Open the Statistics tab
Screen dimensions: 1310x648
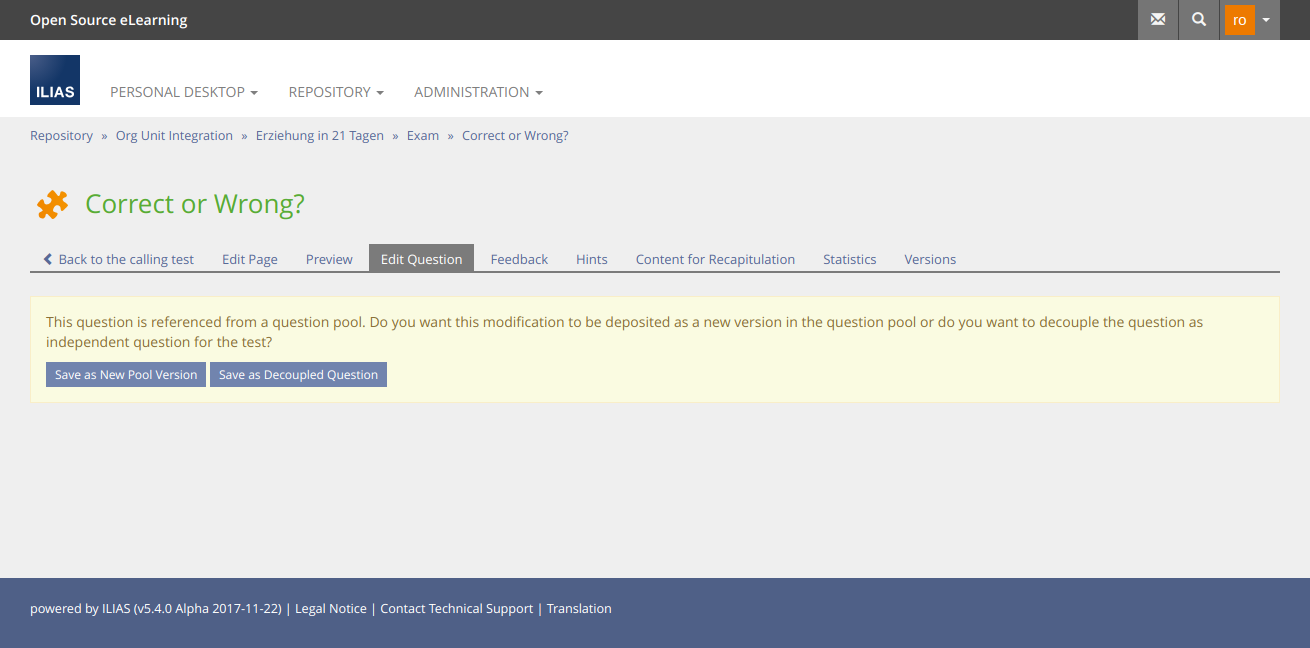[849, 259]
